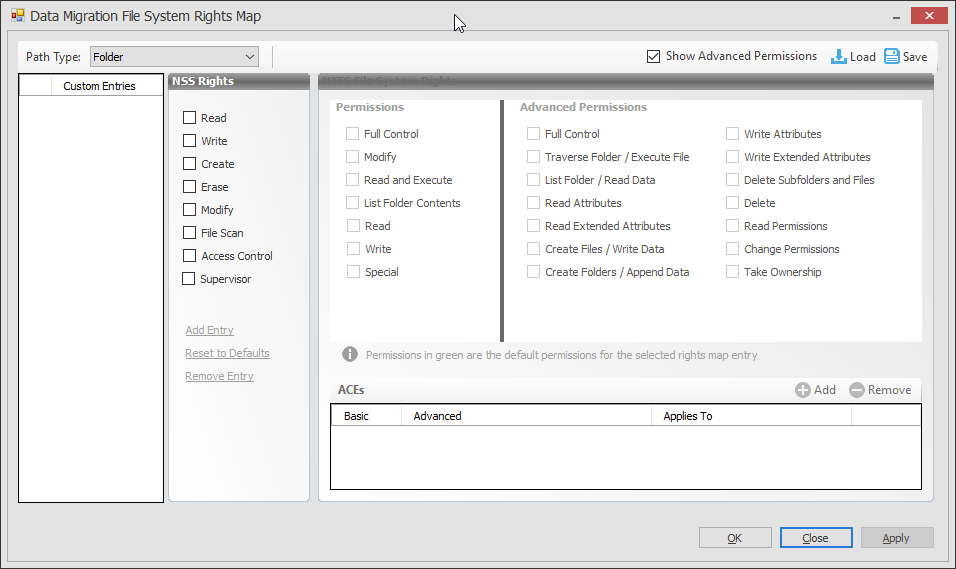
Task: Click the Save disk icon
Action: (892, 57)
